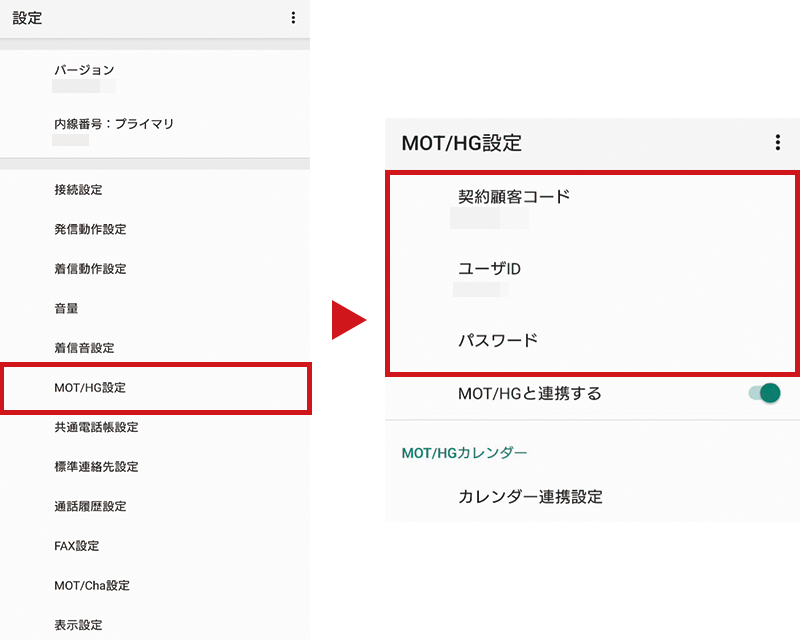The image size is (800, 640).
Task: Open overflow menu in MOT/HG設定 header
Action: 778,142
